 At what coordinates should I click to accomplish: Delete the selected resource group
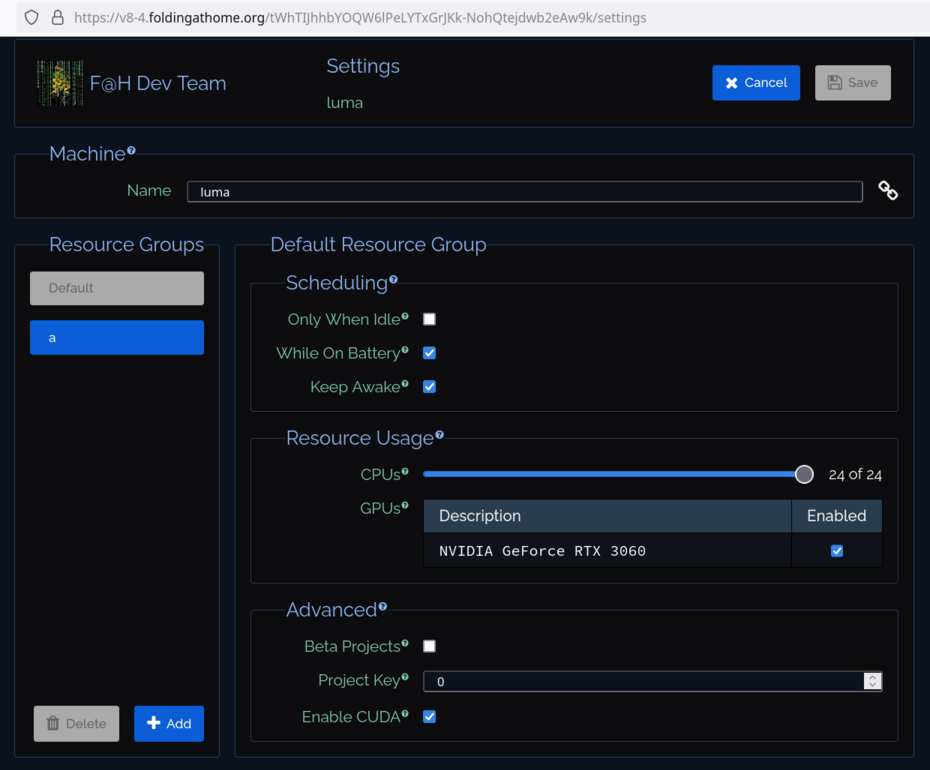pyautogui.click(x=77, y=724)
